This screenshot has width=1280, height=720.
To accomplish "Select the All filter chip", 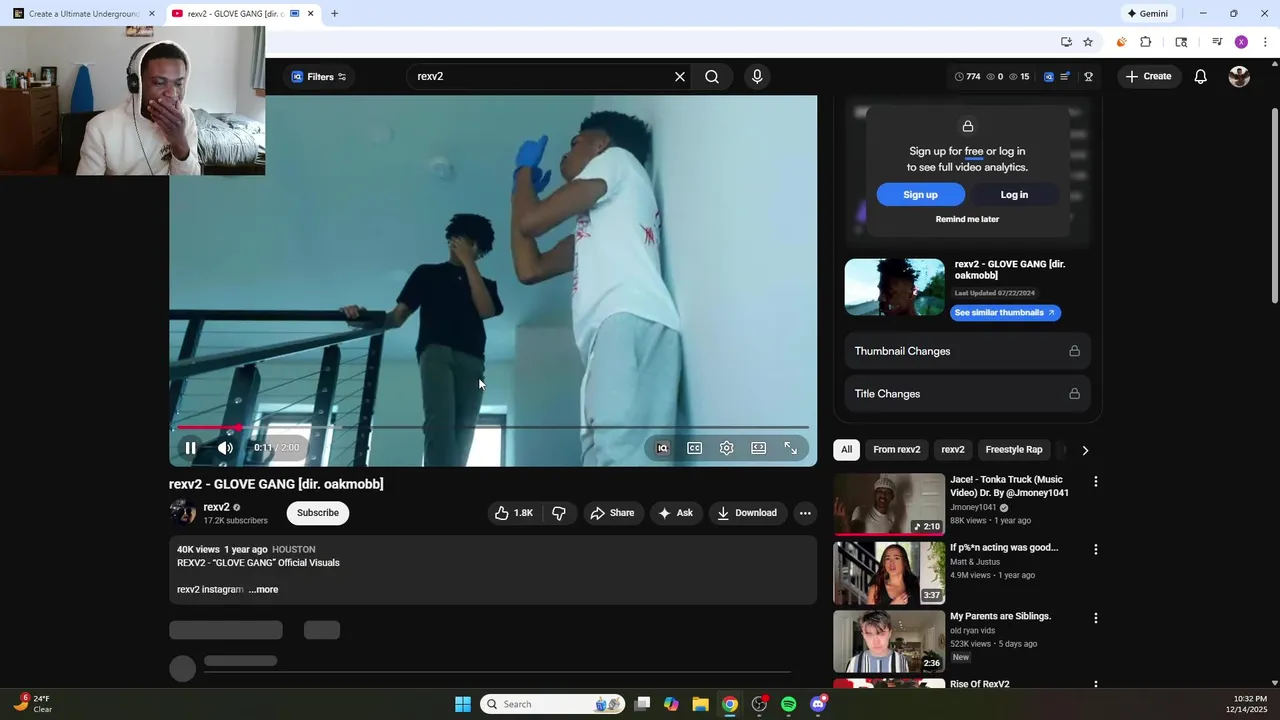I will coord(846,450).
